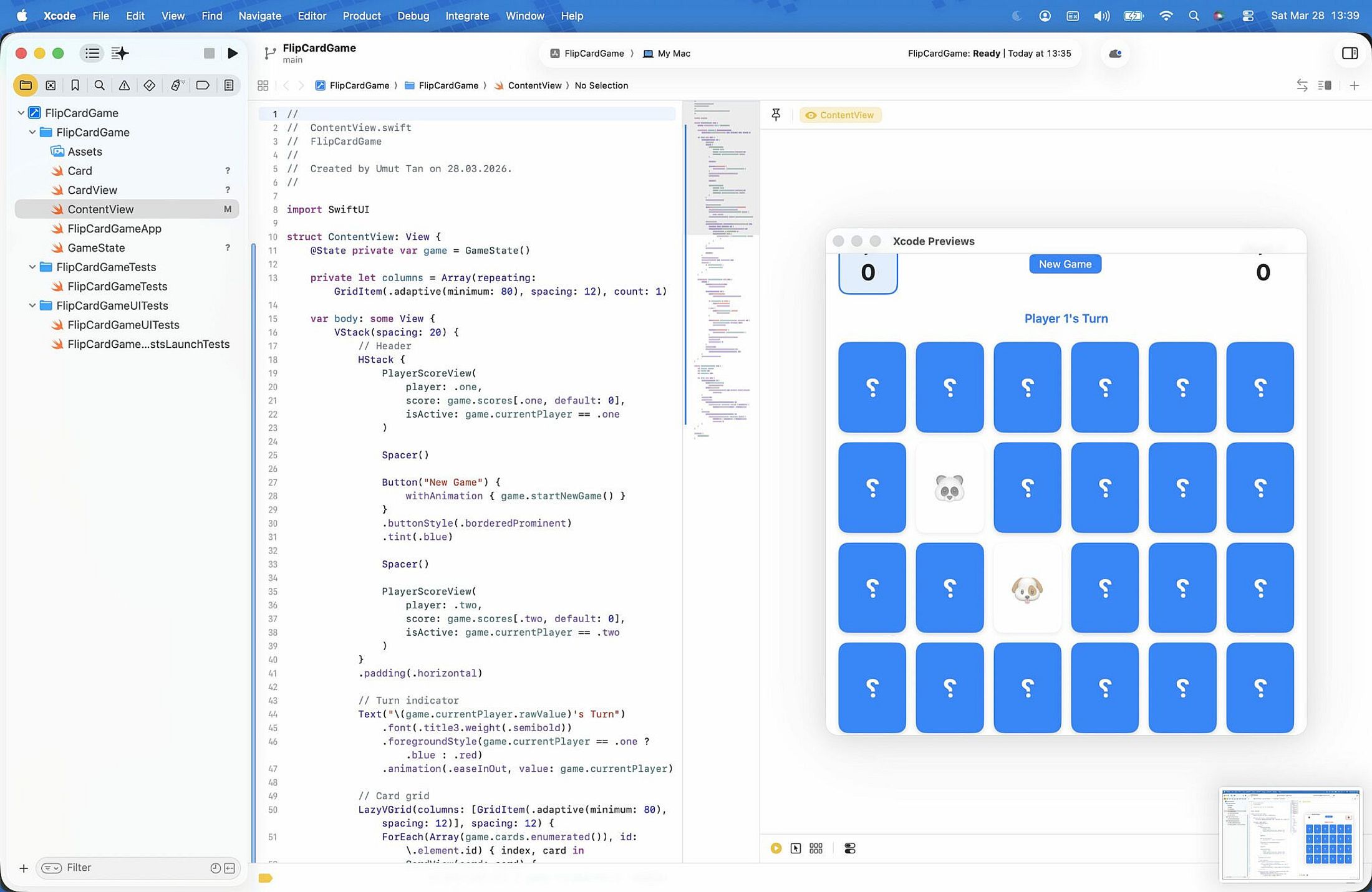1372x892 pixels.
Task: Show the breakpoint navigator
Action: click(203, 85)
